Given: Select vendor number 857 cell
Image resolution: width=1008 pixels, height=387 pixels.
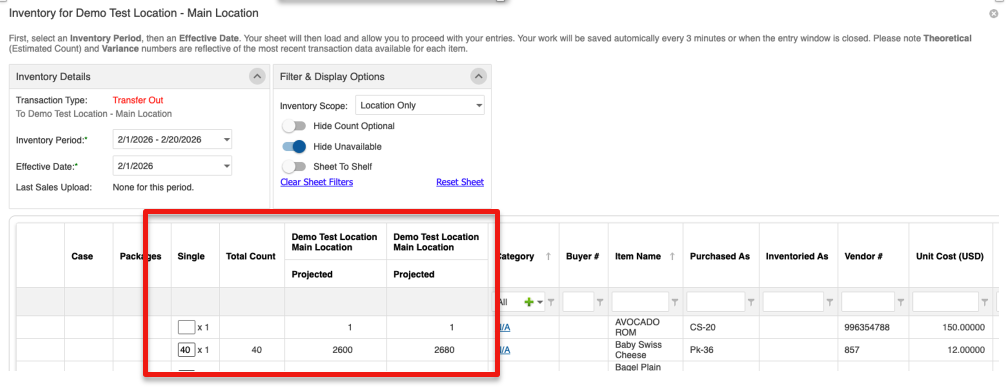Looking at the screenshot, I should [x=873, y=350].
